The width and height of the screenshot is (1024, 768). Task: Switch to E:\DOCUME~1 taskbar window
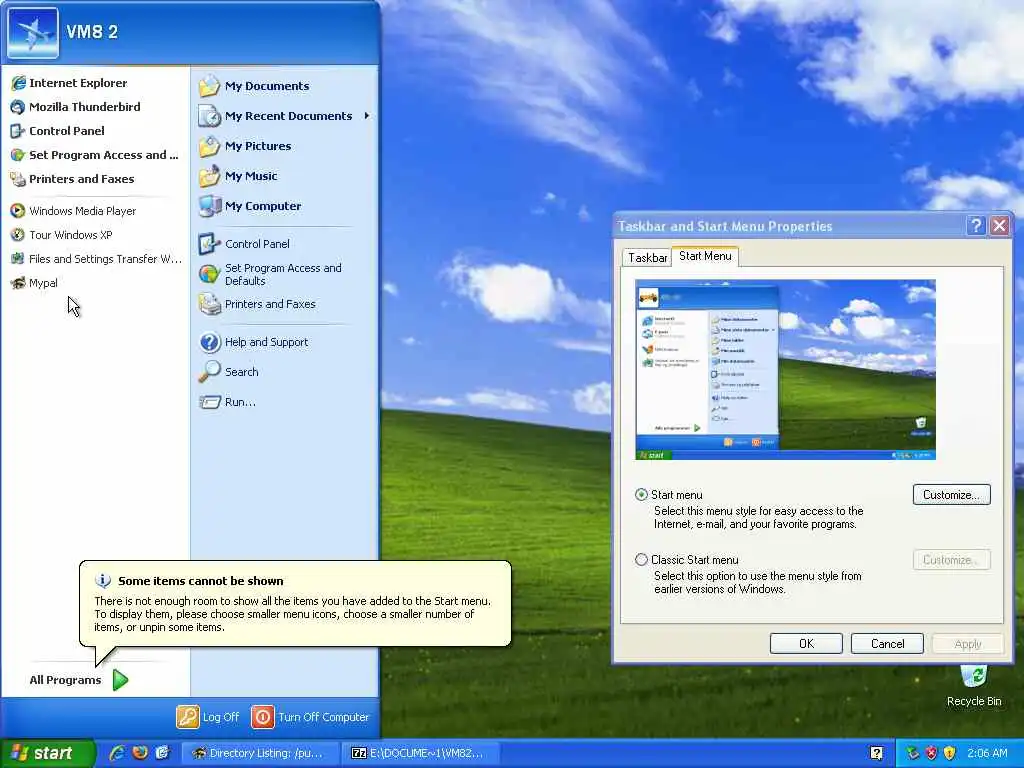point(421,753)
